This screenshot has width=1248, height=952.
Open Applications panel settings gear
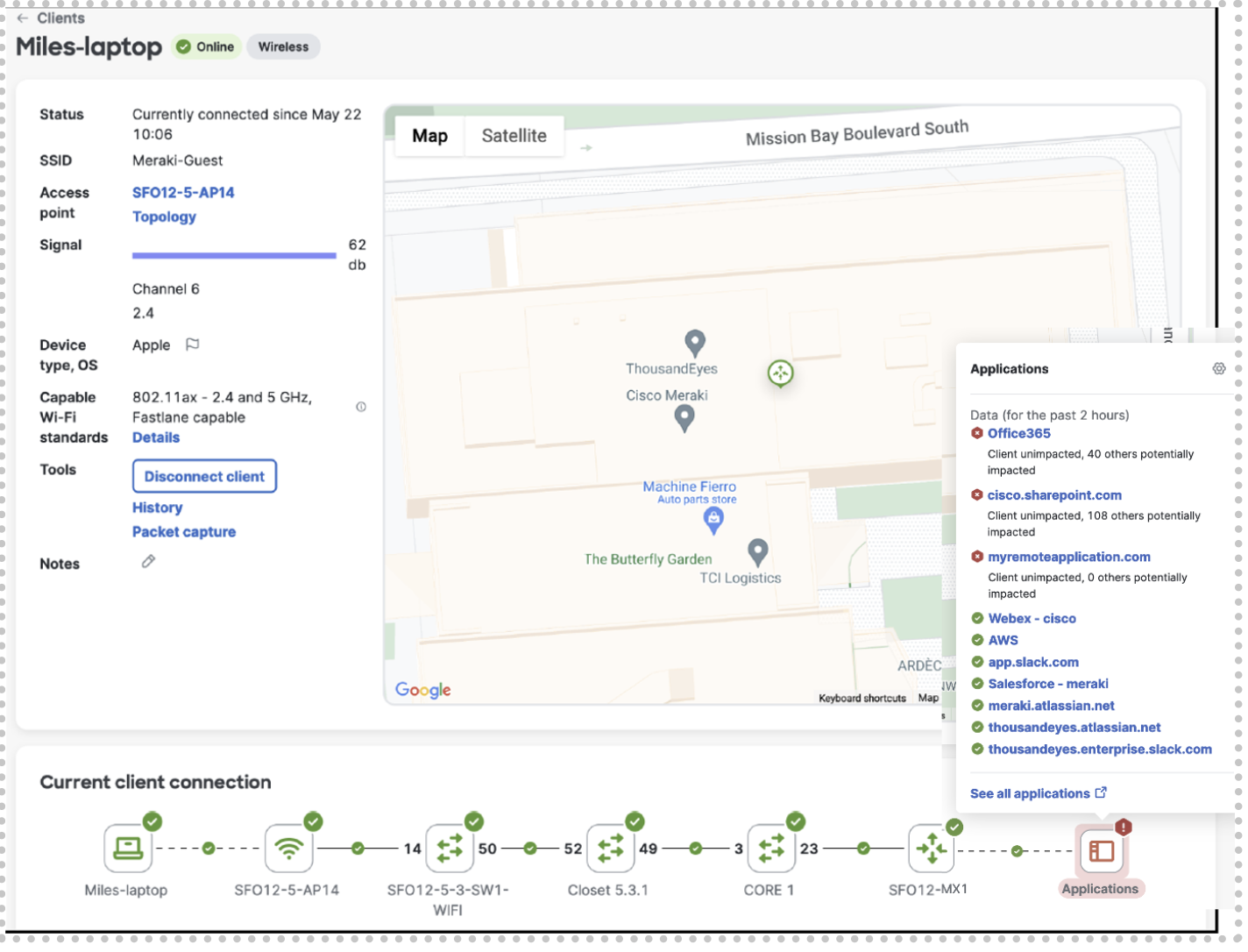pos(1218,369)
